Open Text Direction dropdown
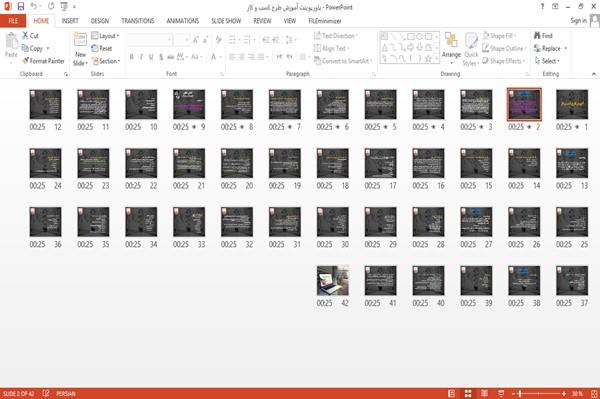 [x=336, y=36]
